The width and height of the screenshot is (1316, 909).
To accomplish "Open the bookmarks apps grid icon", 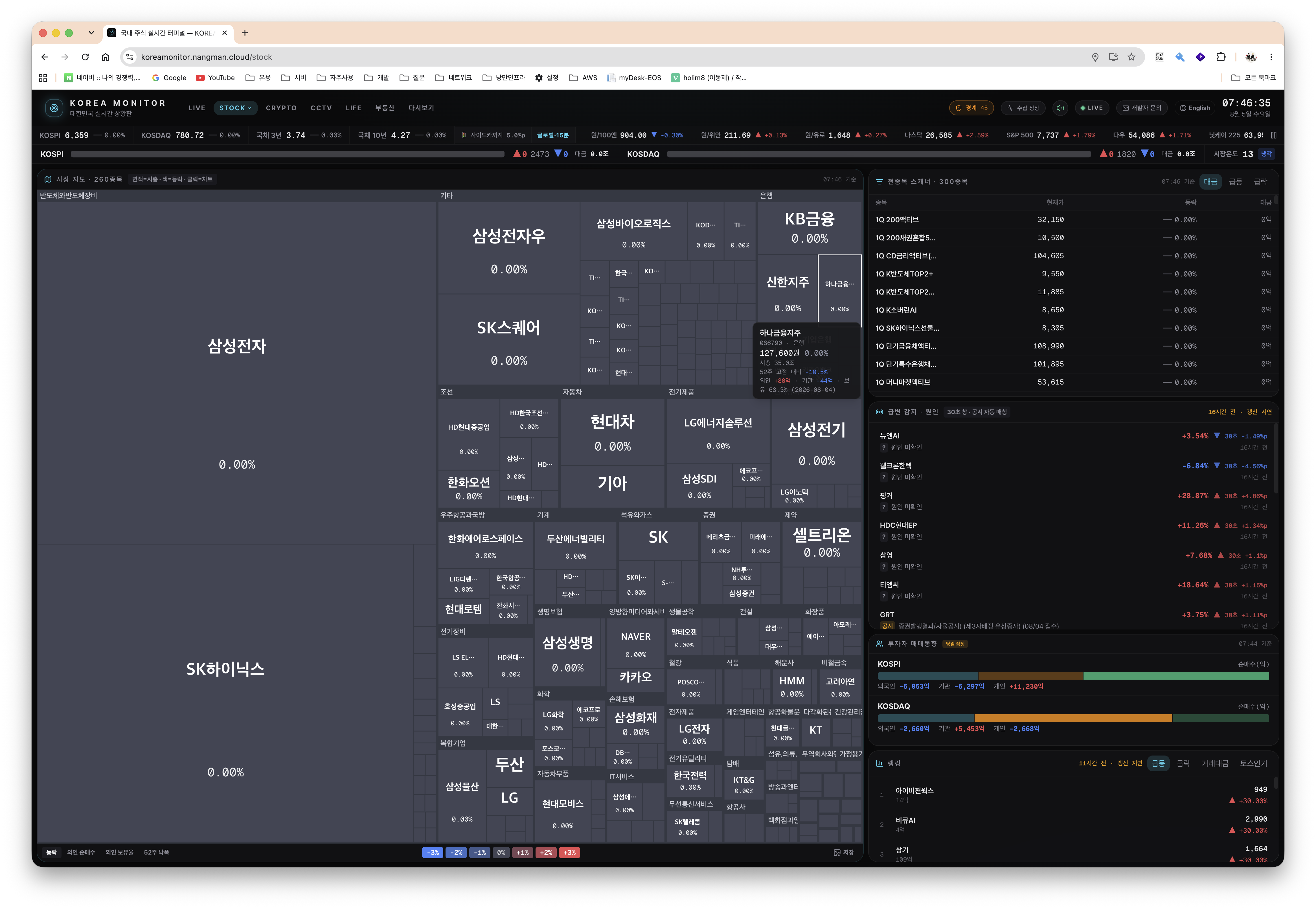I will 43,78.
